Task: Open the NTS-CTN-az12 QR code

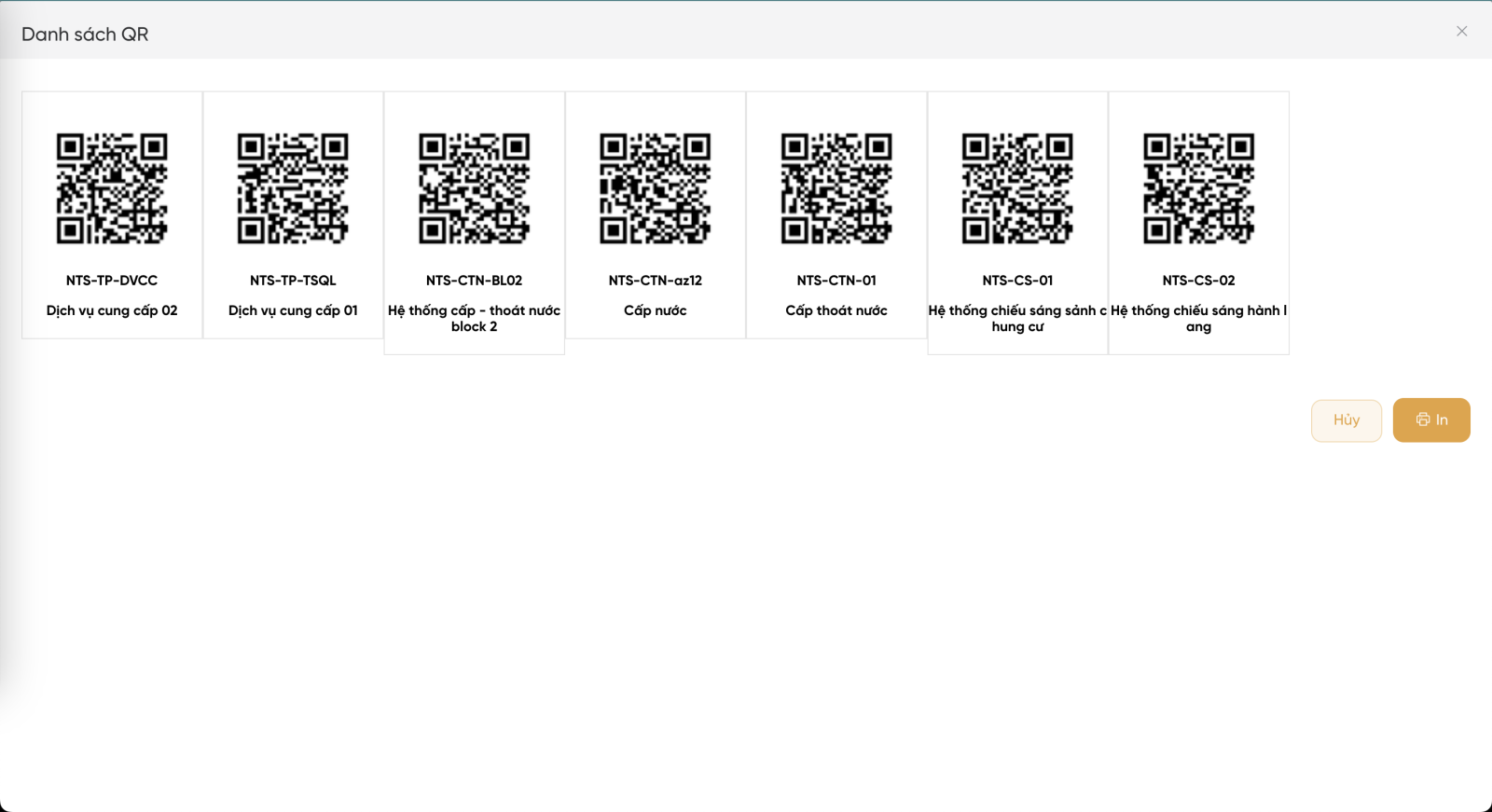Action: coord(655,187)
